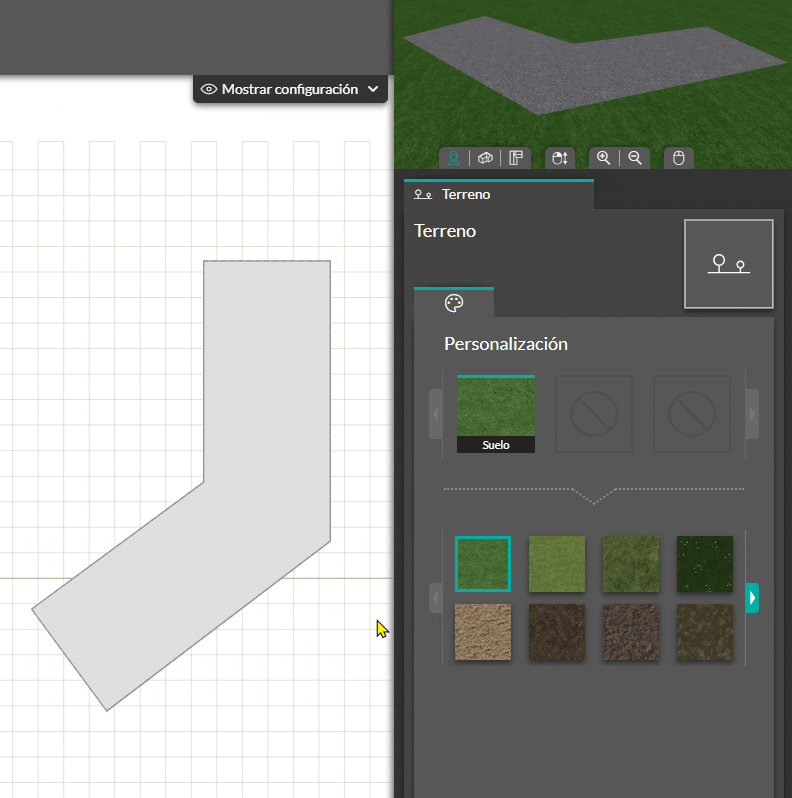The width and height of the screenshot is (792, 798).
Task: Expand the Mostrar configuración dropdown chevron
Action: (x=373, y=89)
